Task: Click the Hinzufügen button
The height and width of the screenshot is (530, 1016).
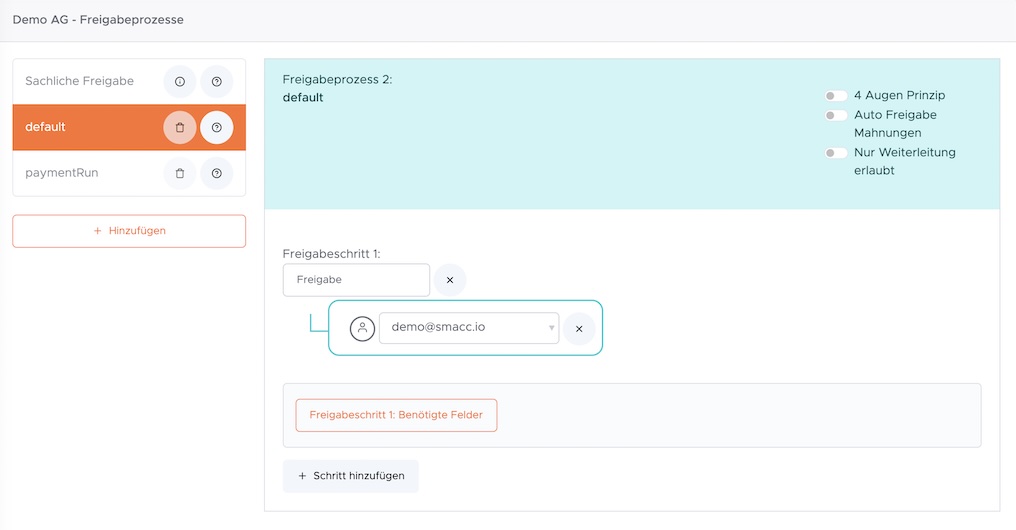Action: coord(129,231)
